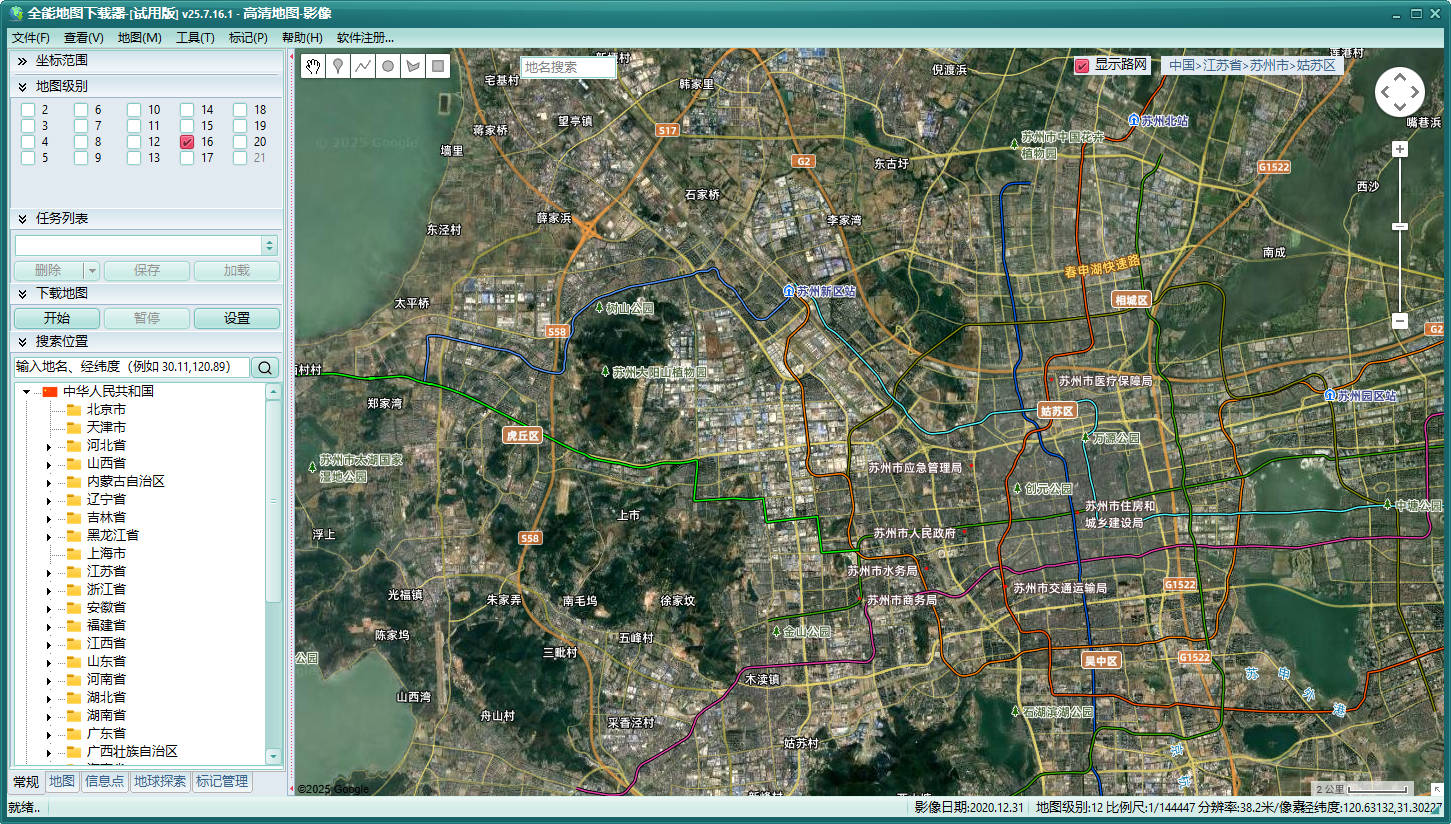Click the 苏州新区站 station icon
The width and height of the screenshot is (1451, 824).
tap(788, 291)
